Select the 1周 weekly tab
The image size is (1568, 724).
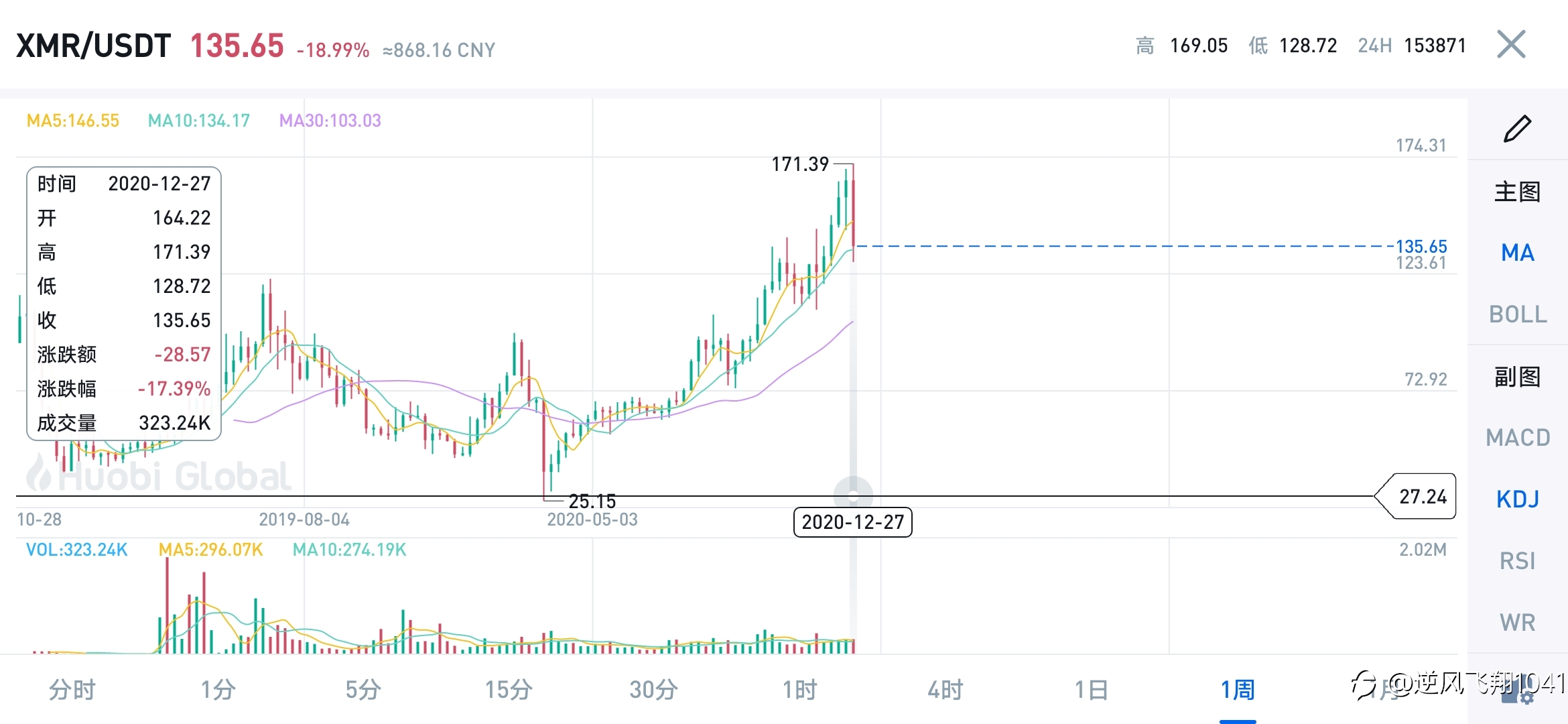tap(1238, 689)
